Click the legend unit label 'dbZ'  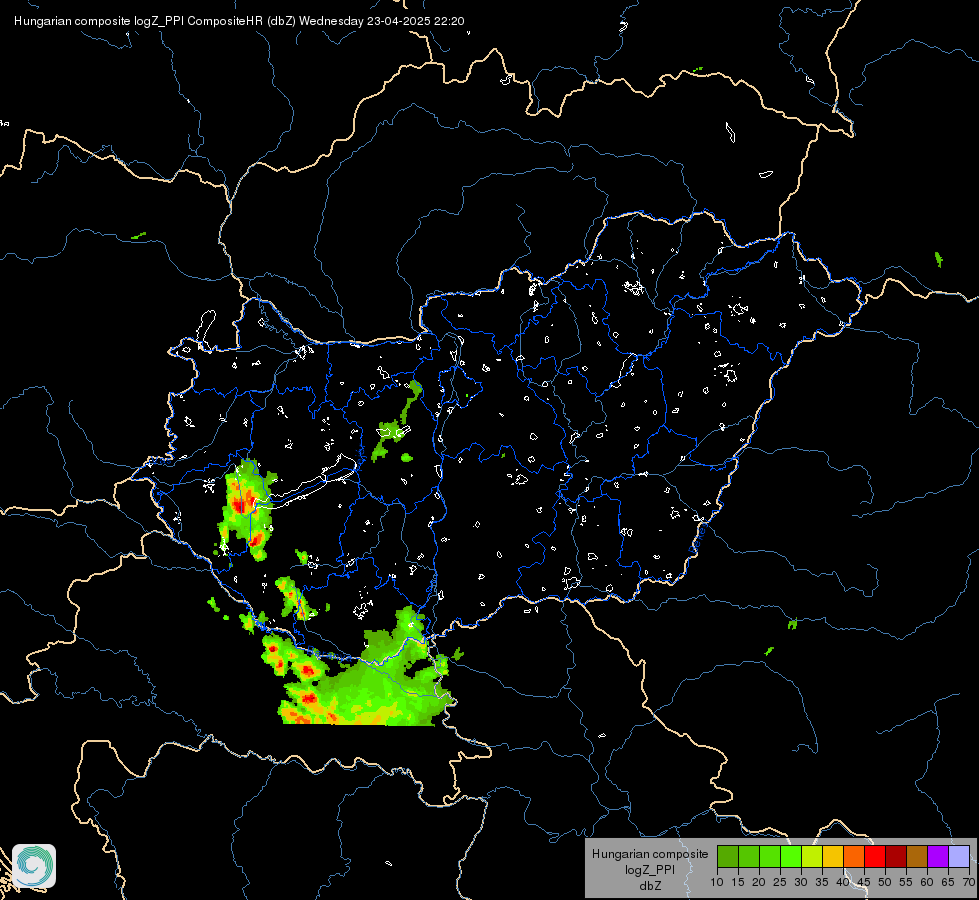(x=650, y=886)
